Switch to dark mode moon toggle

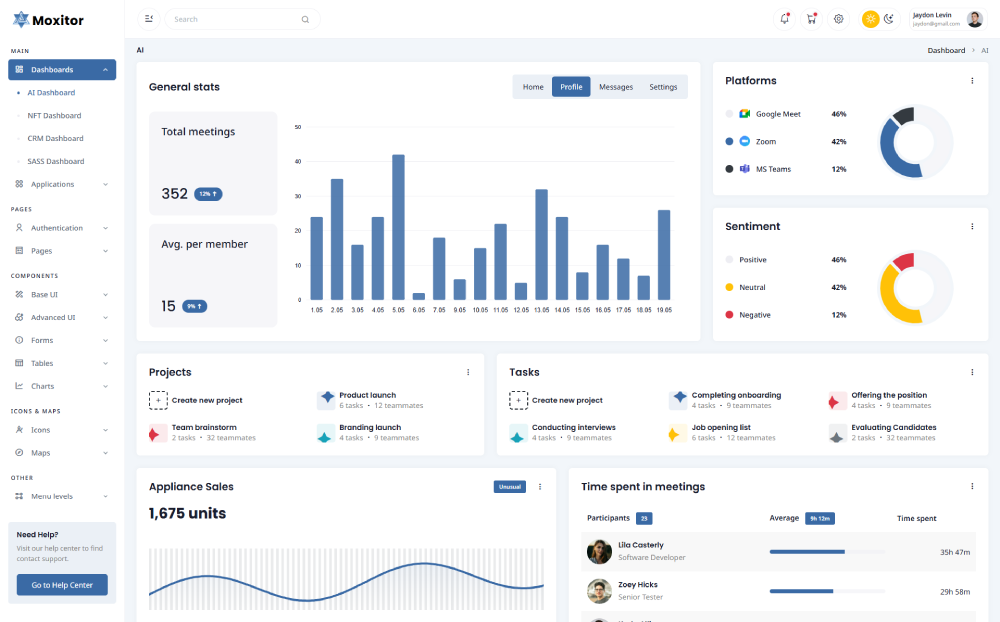pos(888,19)
